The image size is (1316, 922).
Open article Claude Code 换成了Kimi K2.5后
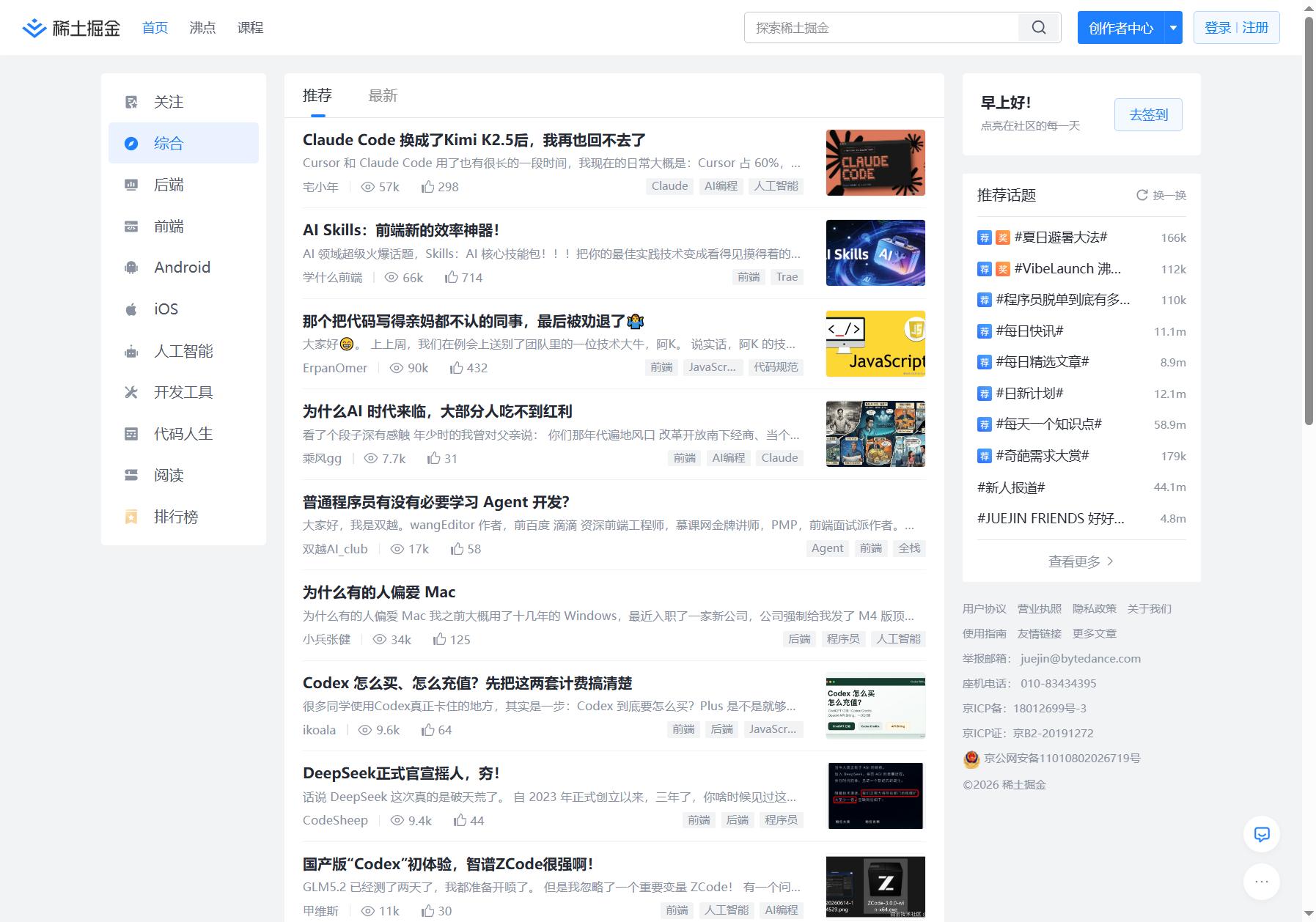(474, 140)
